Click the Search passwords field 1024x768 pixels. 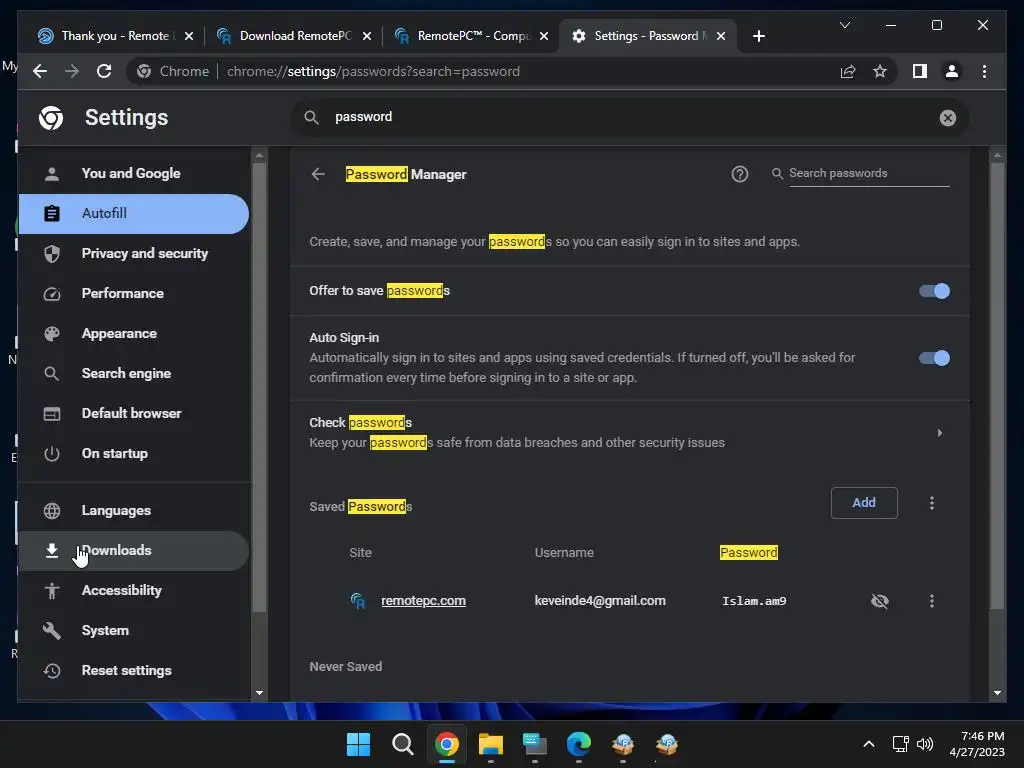[869, 173]
